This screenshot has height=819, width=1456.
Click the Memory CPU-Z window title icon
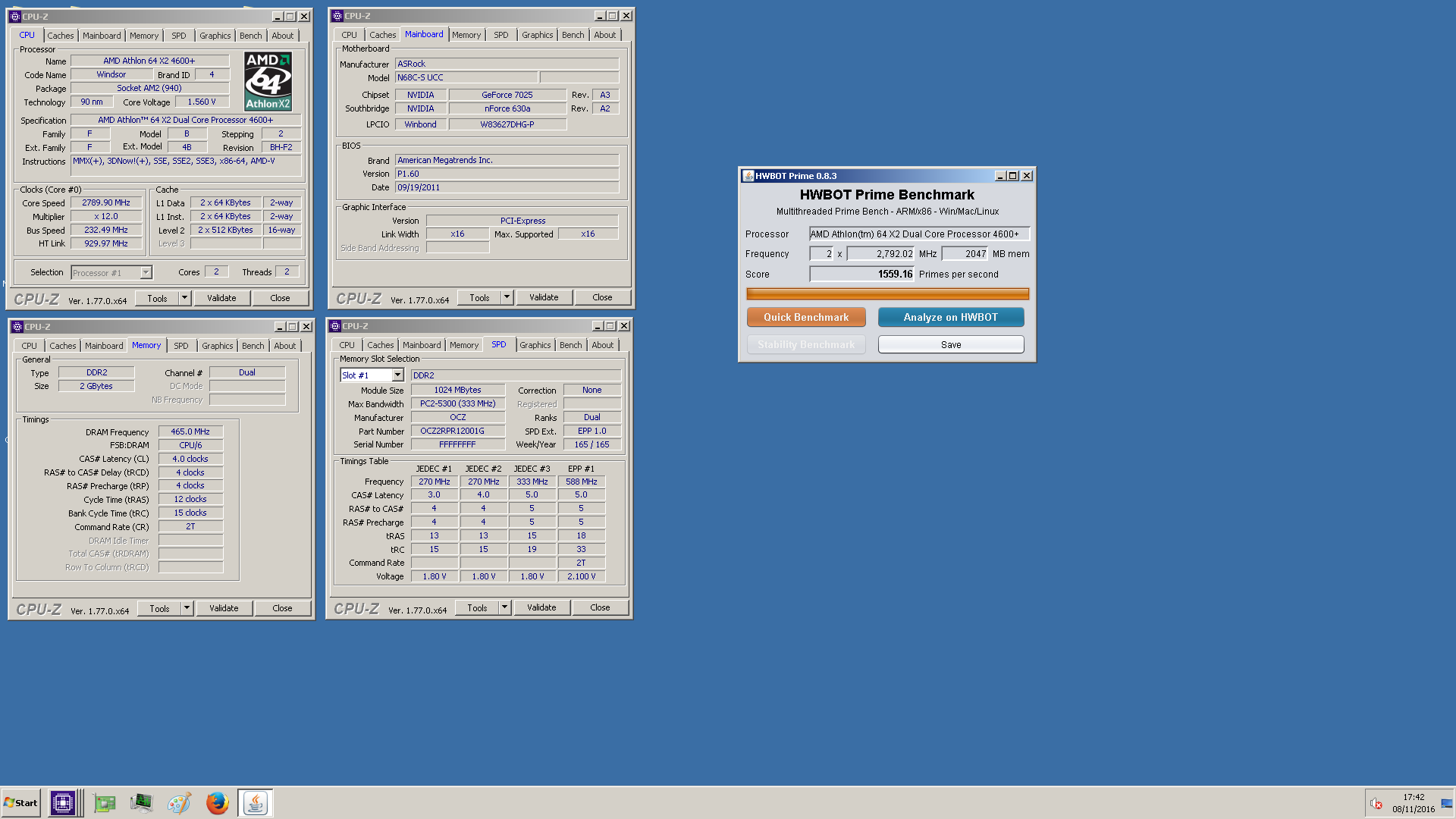[17, 327]
